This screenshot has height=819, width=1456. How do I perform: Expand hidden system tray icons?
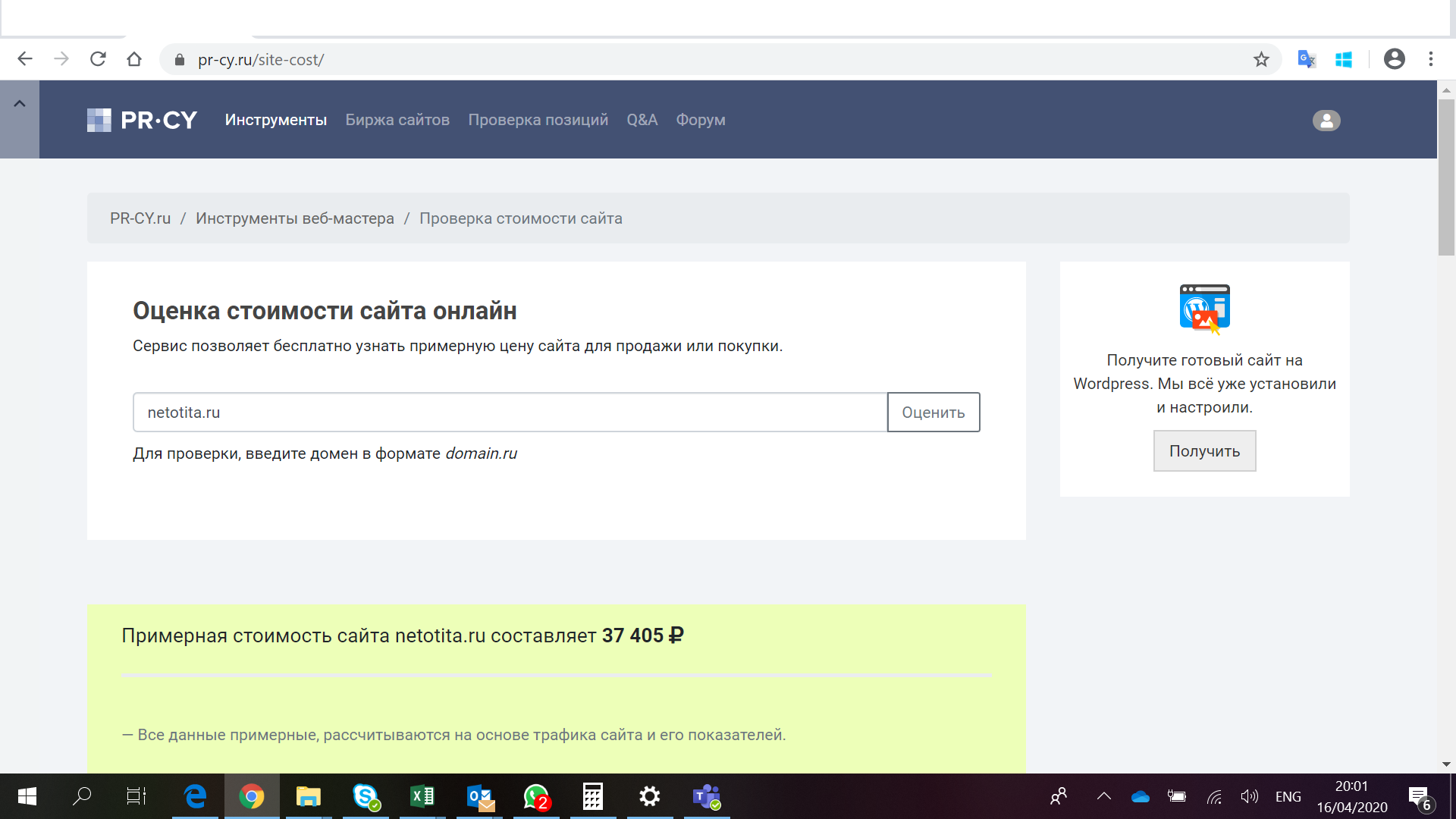[1104, 796]
